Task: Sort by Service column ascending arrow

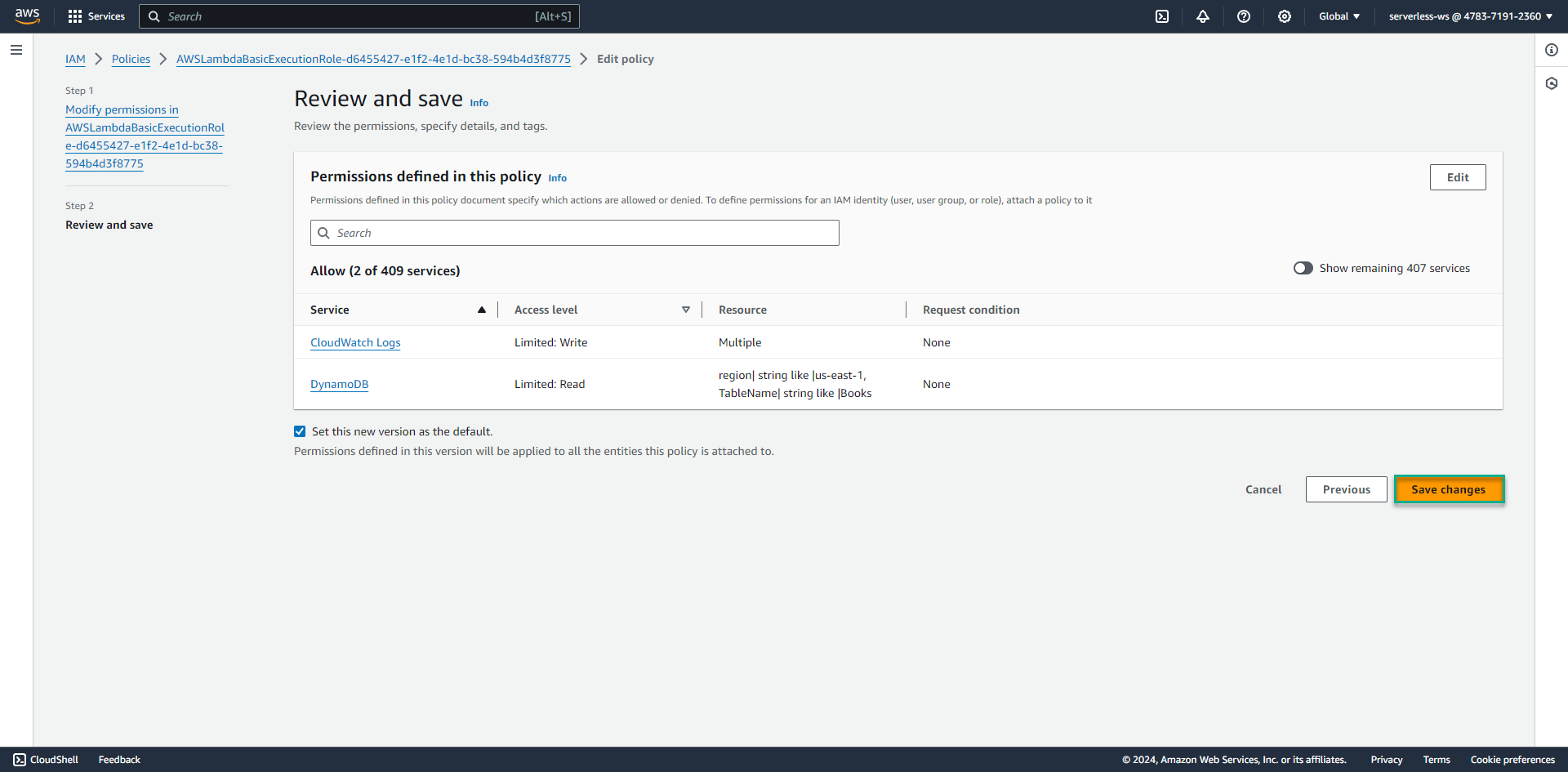Action: click(482, 310)
